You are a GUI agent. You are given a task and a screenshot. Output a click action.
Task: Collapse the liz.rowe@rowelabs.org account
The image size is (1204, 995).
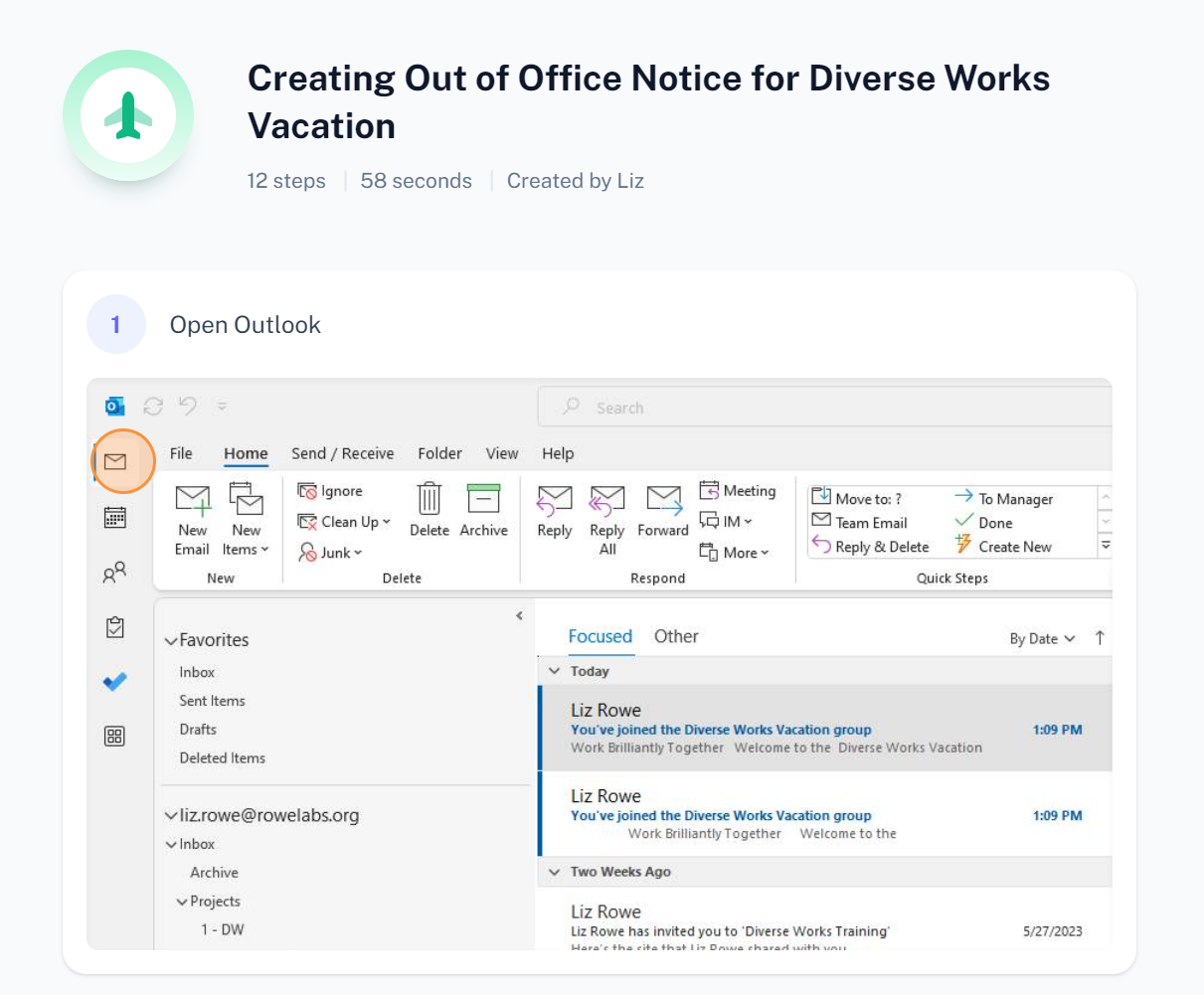(171, 816)
